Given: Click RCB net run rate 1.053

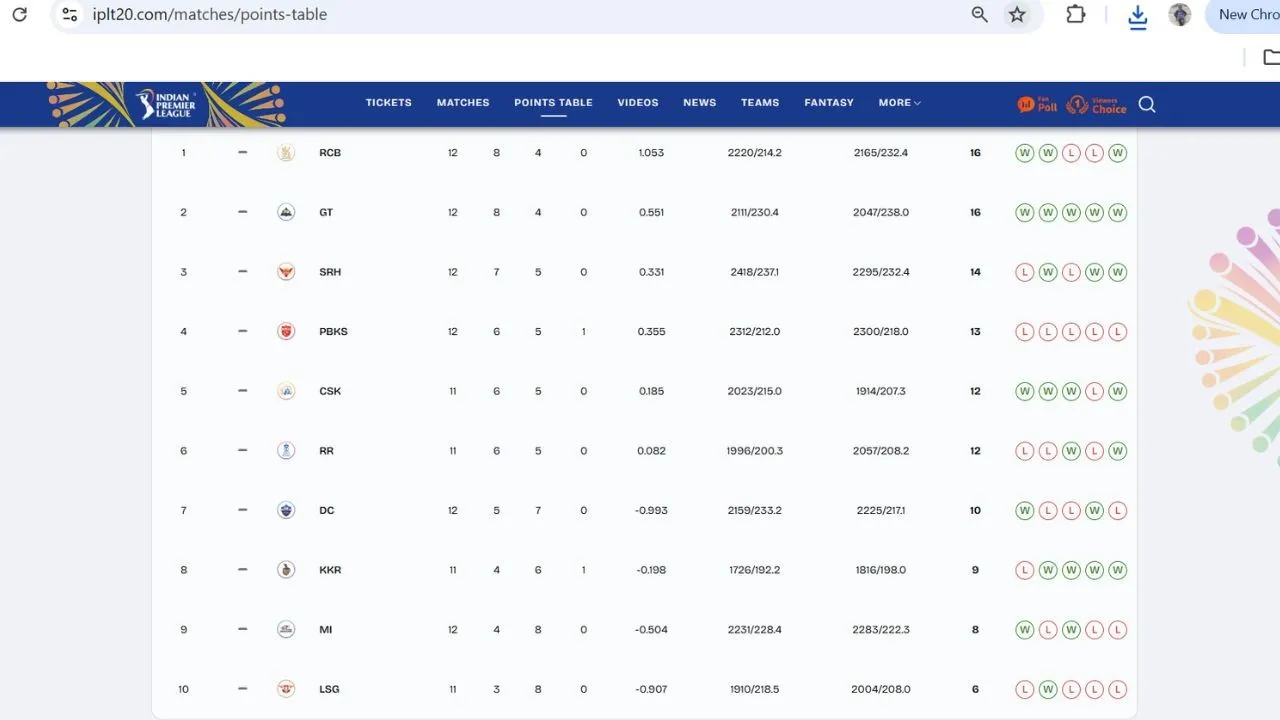Looking at the screenshot, I should (651, 153).
